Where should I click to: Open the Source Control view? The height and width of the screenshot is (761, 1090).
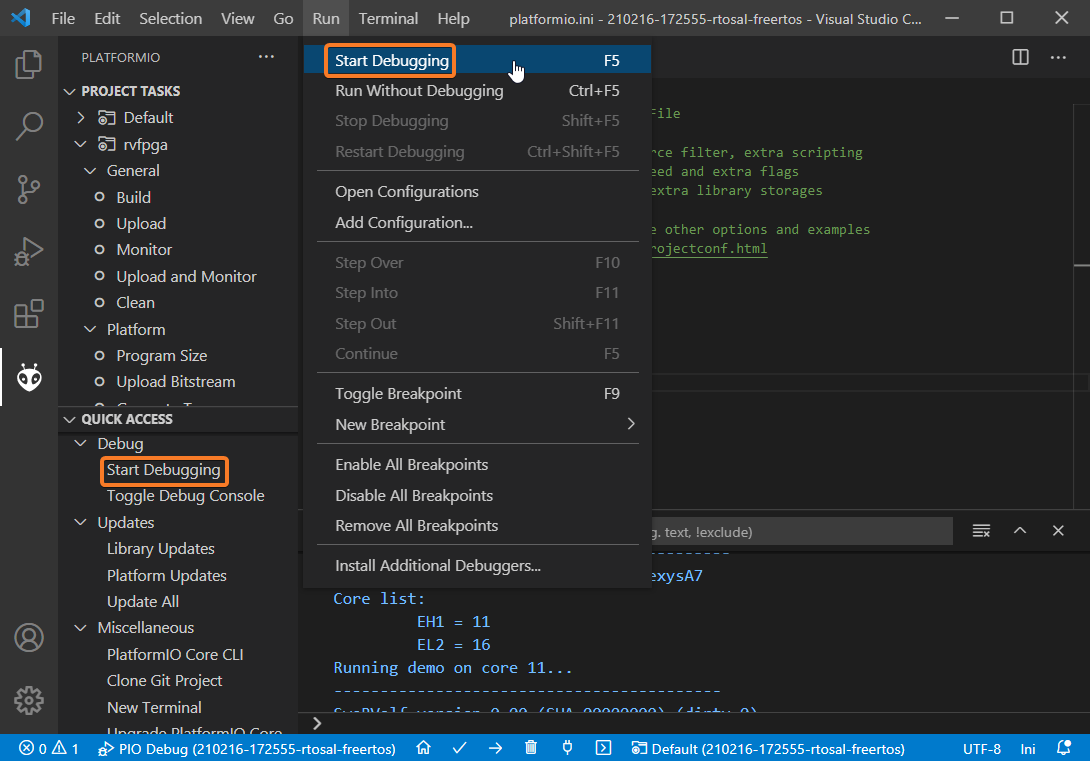29,189
